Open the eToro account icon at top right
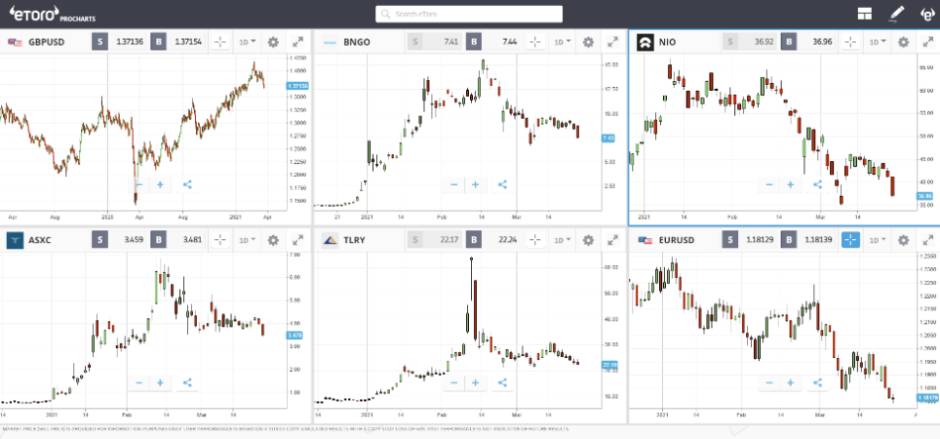This screenshot has width=940, height=439. 927,14
